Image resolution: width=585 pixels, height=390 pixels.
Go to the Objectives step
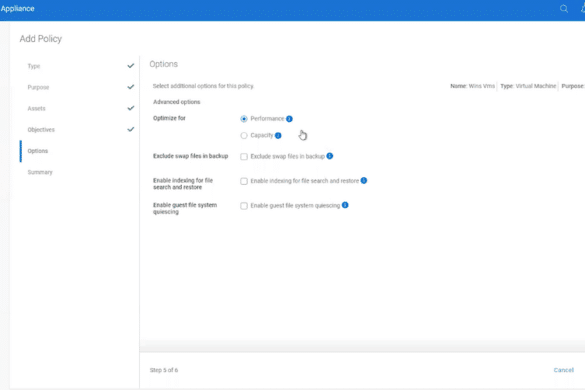pyautogui.click(x=41, y=130)
